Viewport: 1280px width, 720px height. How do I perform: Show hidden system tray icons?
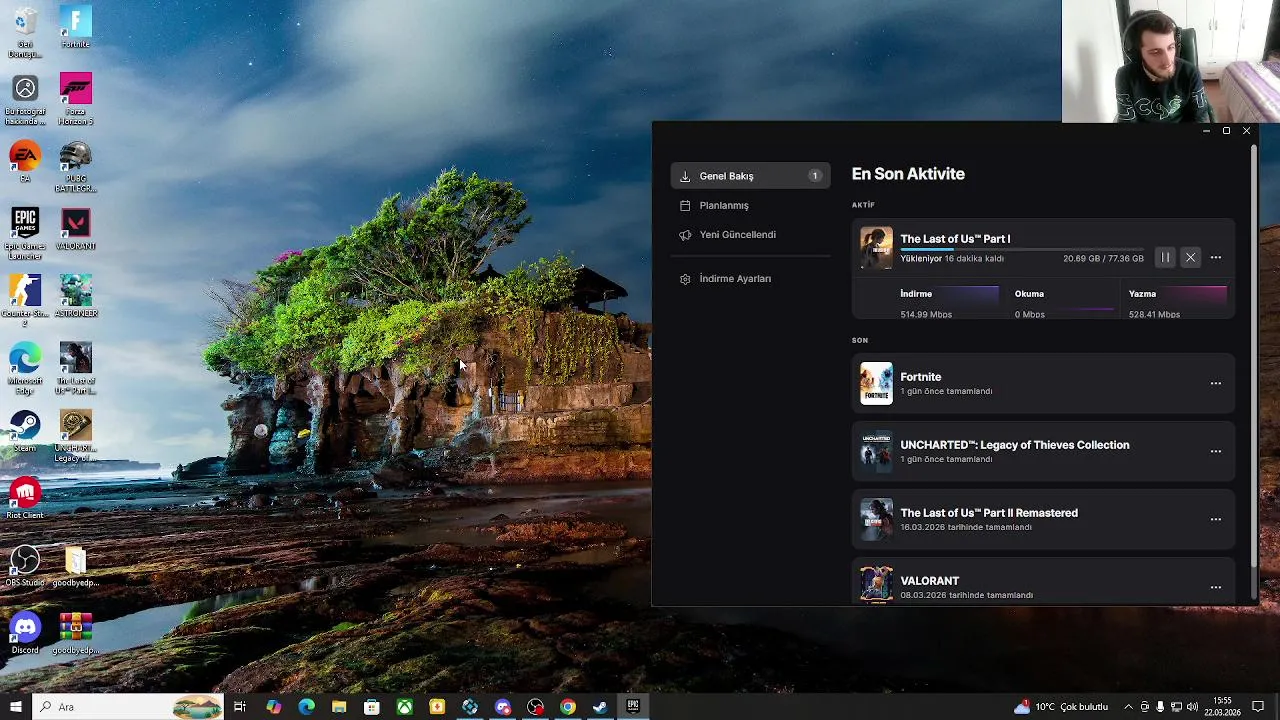1128,707
